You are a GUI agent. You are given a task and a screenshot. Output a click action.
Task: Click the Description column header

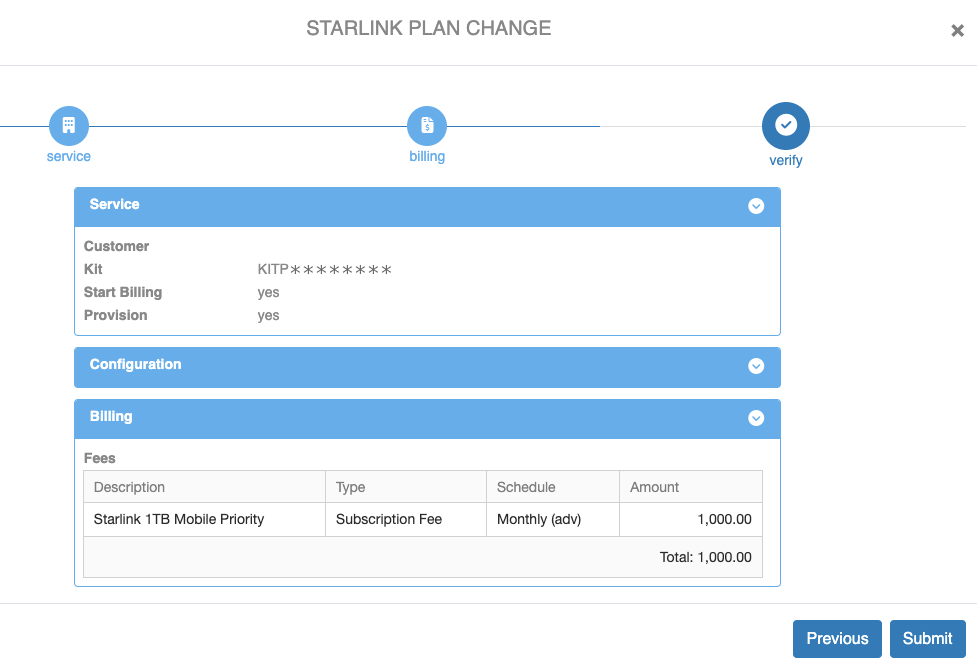(129, 487)
